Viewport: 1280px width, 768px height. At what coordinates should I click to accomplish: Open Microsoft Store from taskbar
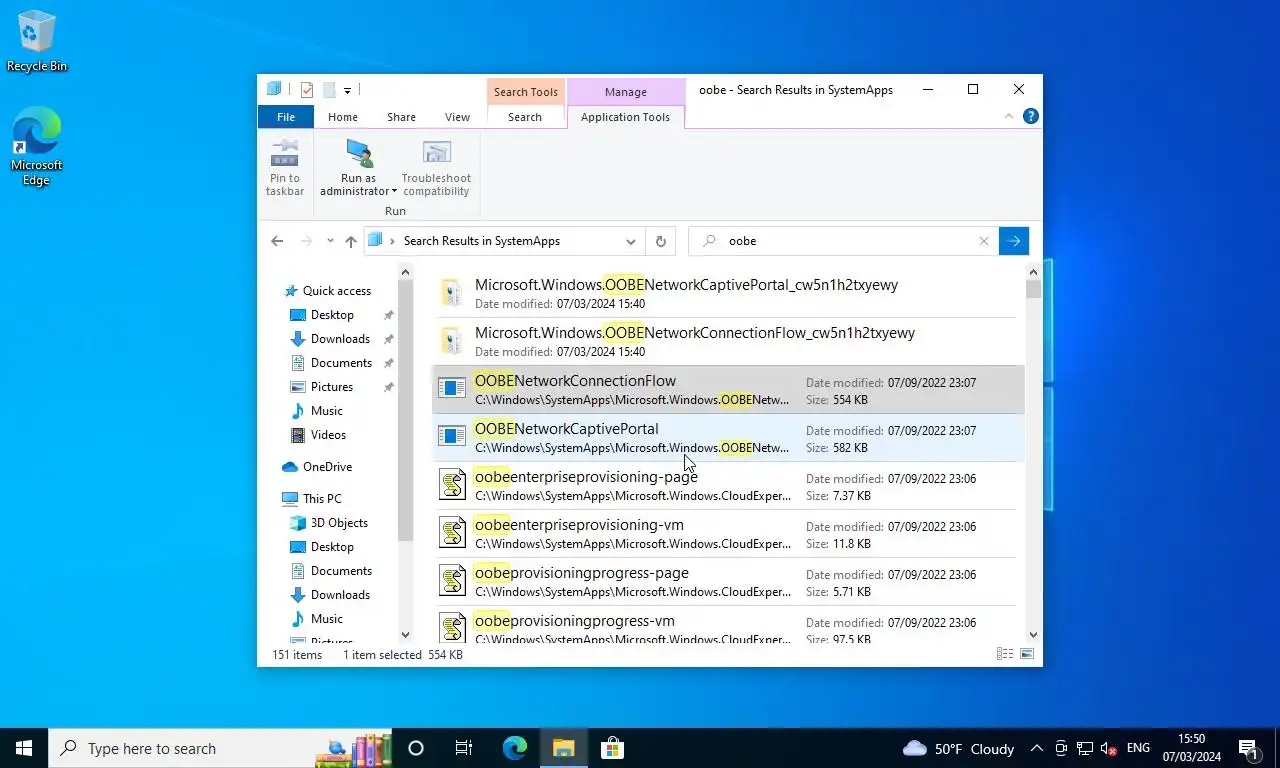tap(612, 748)
